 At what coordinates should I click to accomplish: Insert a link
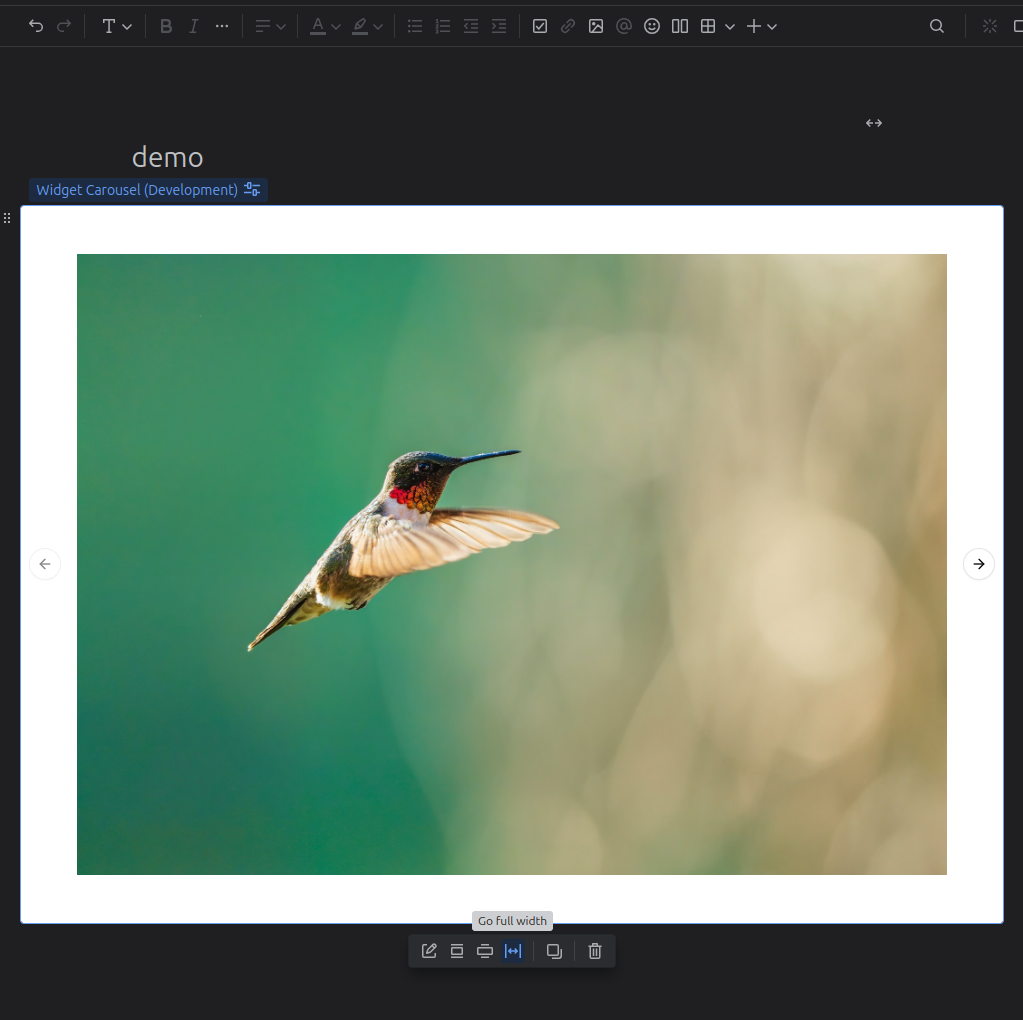pyautogui.click(x=568, y=26)
